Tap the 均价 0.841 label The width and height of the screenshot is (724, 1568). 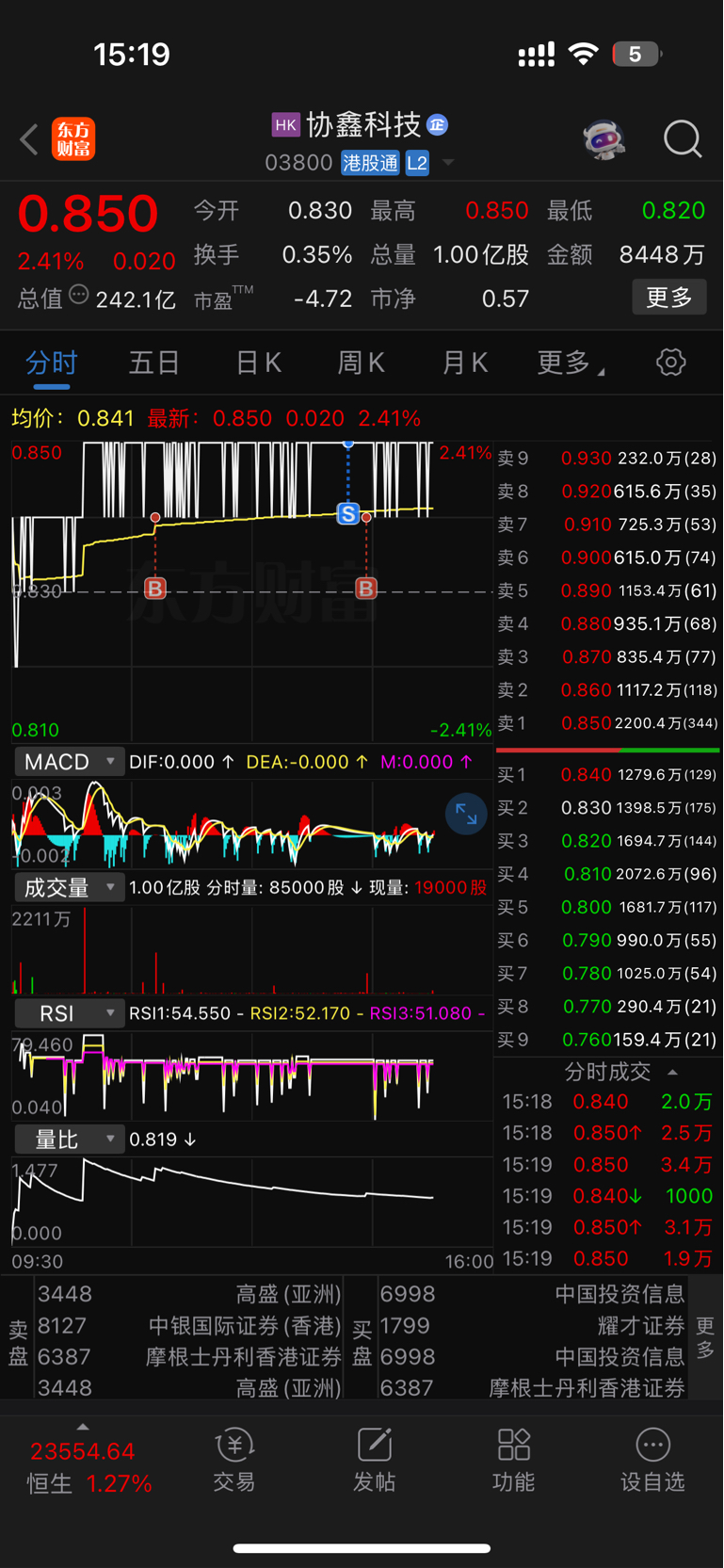72,418
